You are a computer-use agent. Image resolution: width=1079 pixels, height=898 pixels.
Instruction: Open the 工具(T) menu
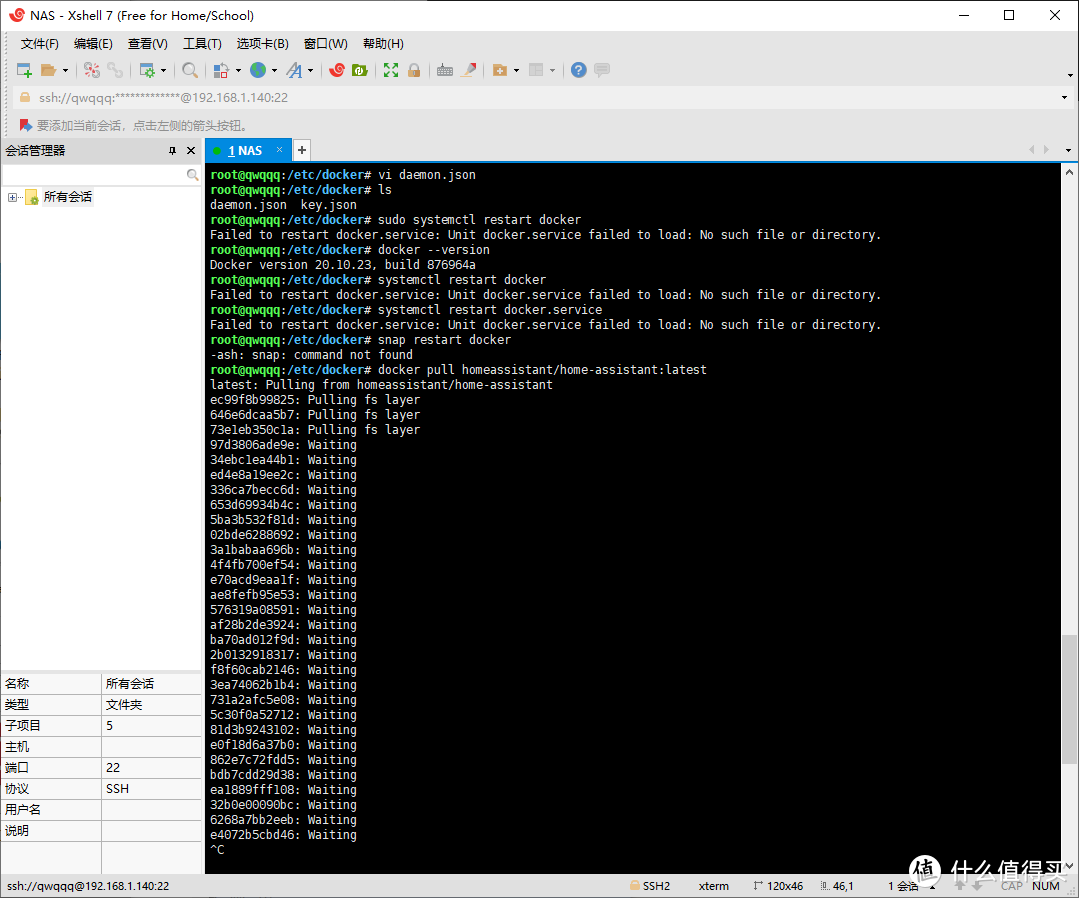[202, 44]
